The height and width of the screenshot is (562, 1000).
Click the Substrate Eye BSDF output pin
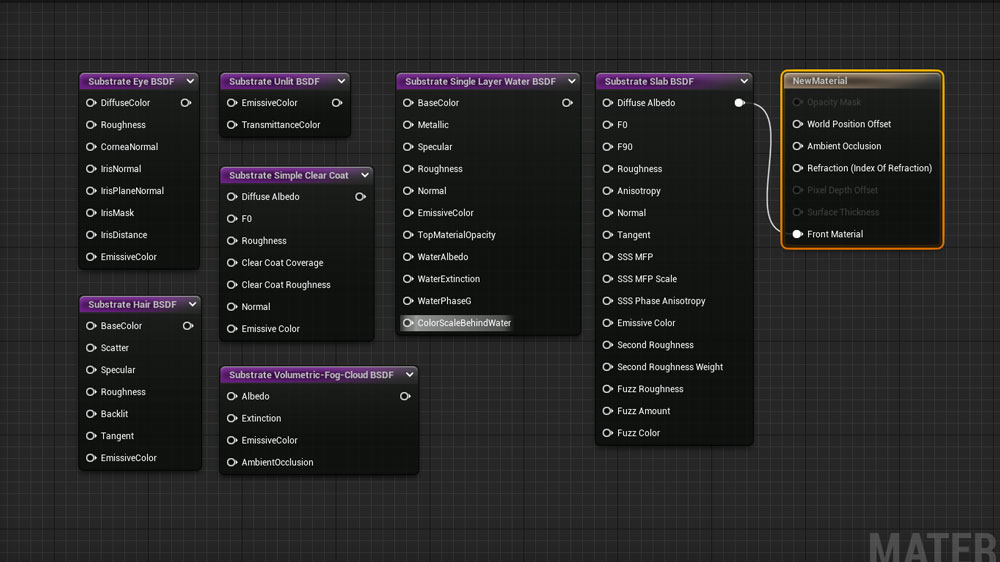coord(186,103)
